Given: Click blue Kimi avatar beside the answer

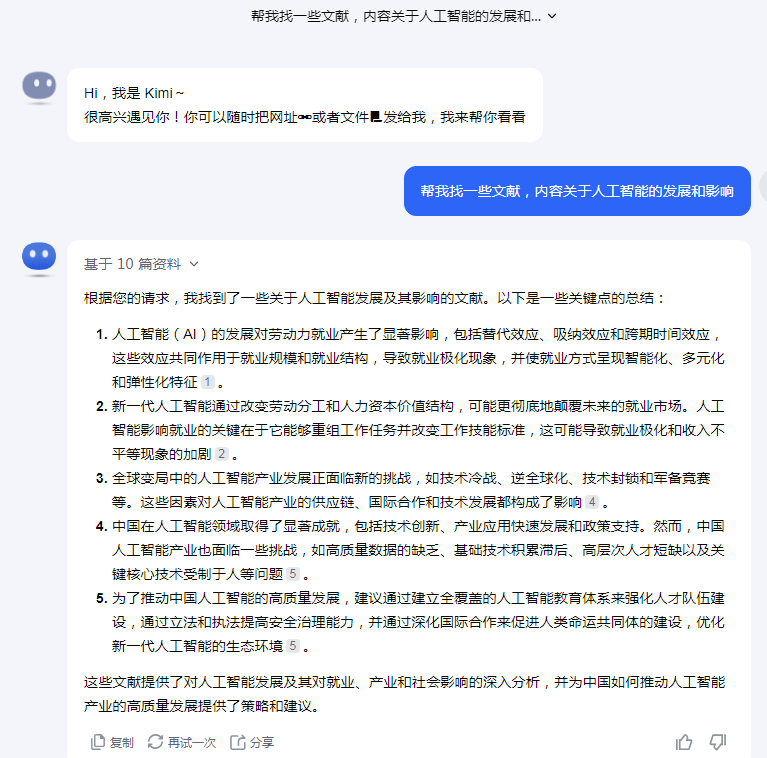Looking at the screenshot, I should coord(39,258).
